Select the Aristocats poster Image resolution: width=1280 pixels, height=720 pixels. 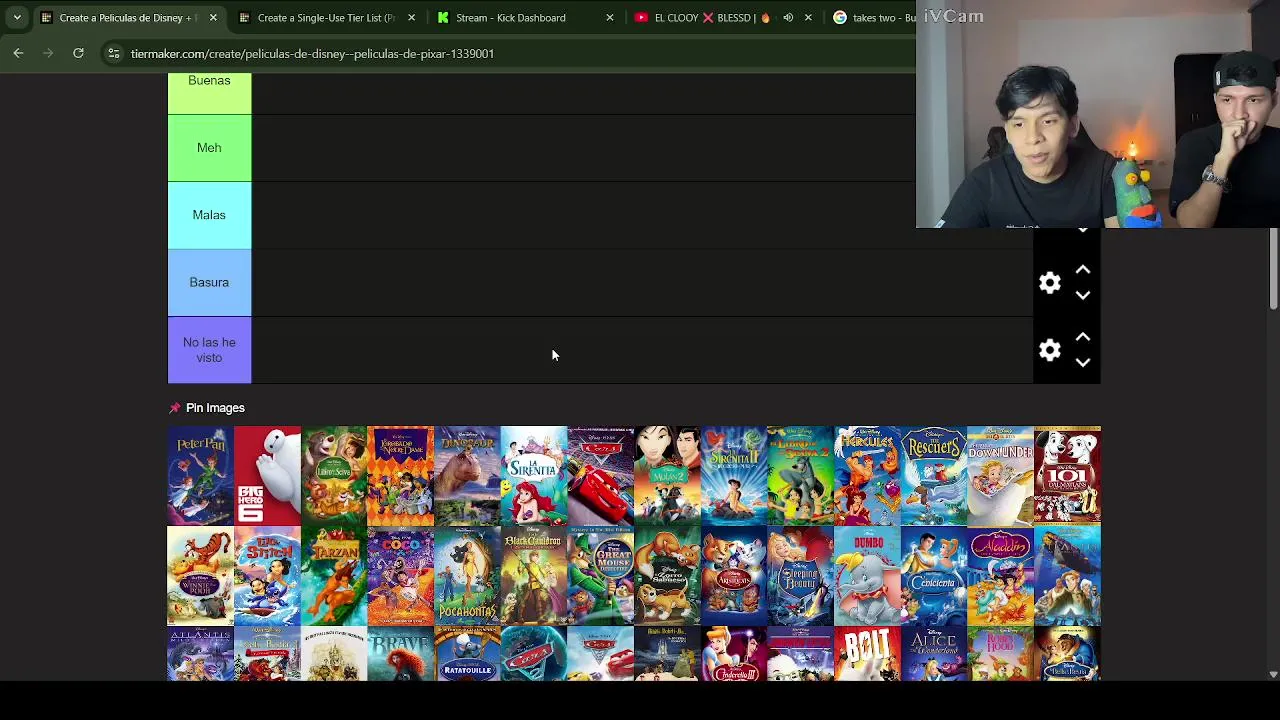pyautogui.click(x=733, y=576)
